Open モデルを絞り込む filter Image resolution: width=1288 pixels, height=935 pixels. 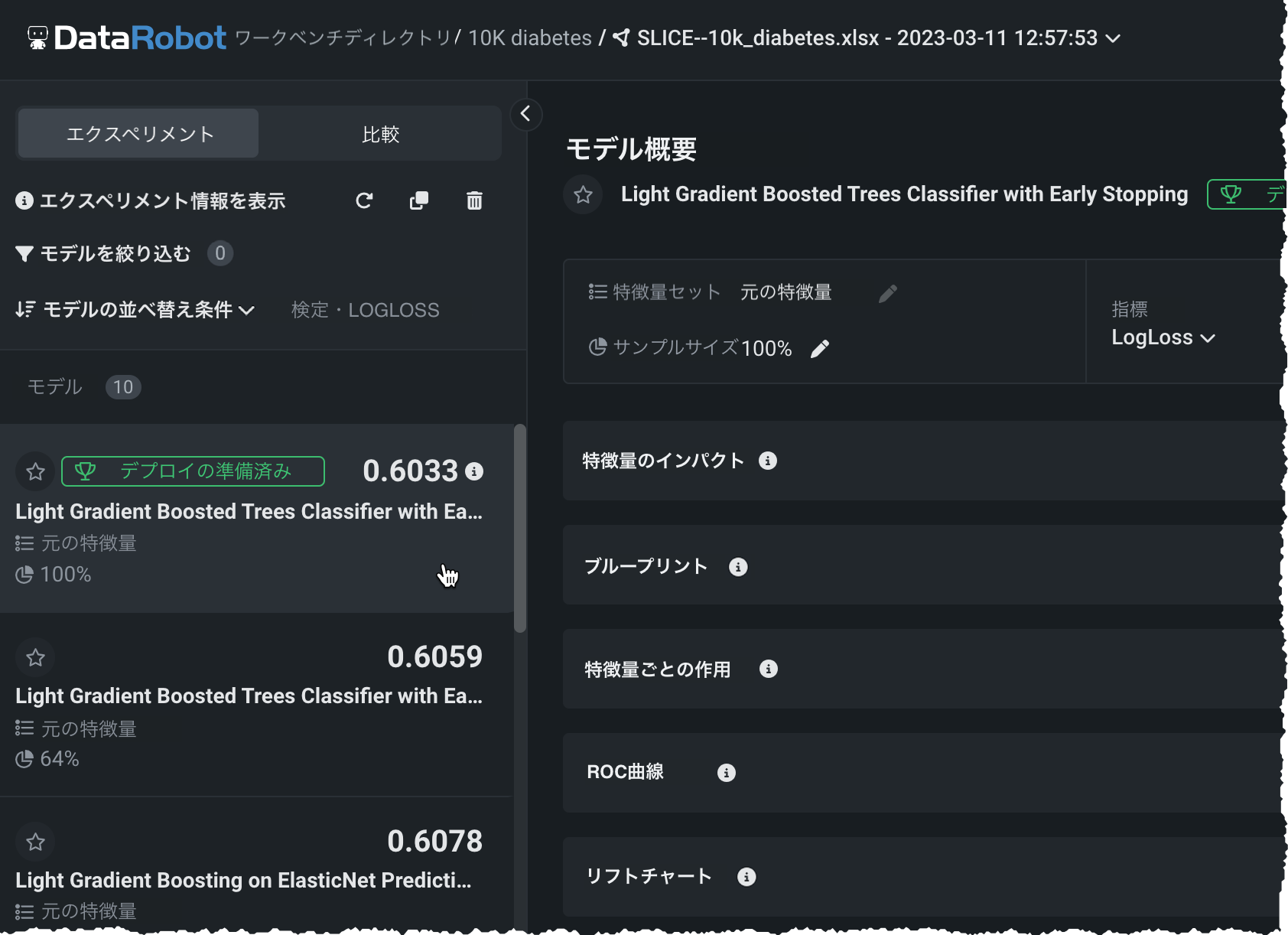point(103,253)
